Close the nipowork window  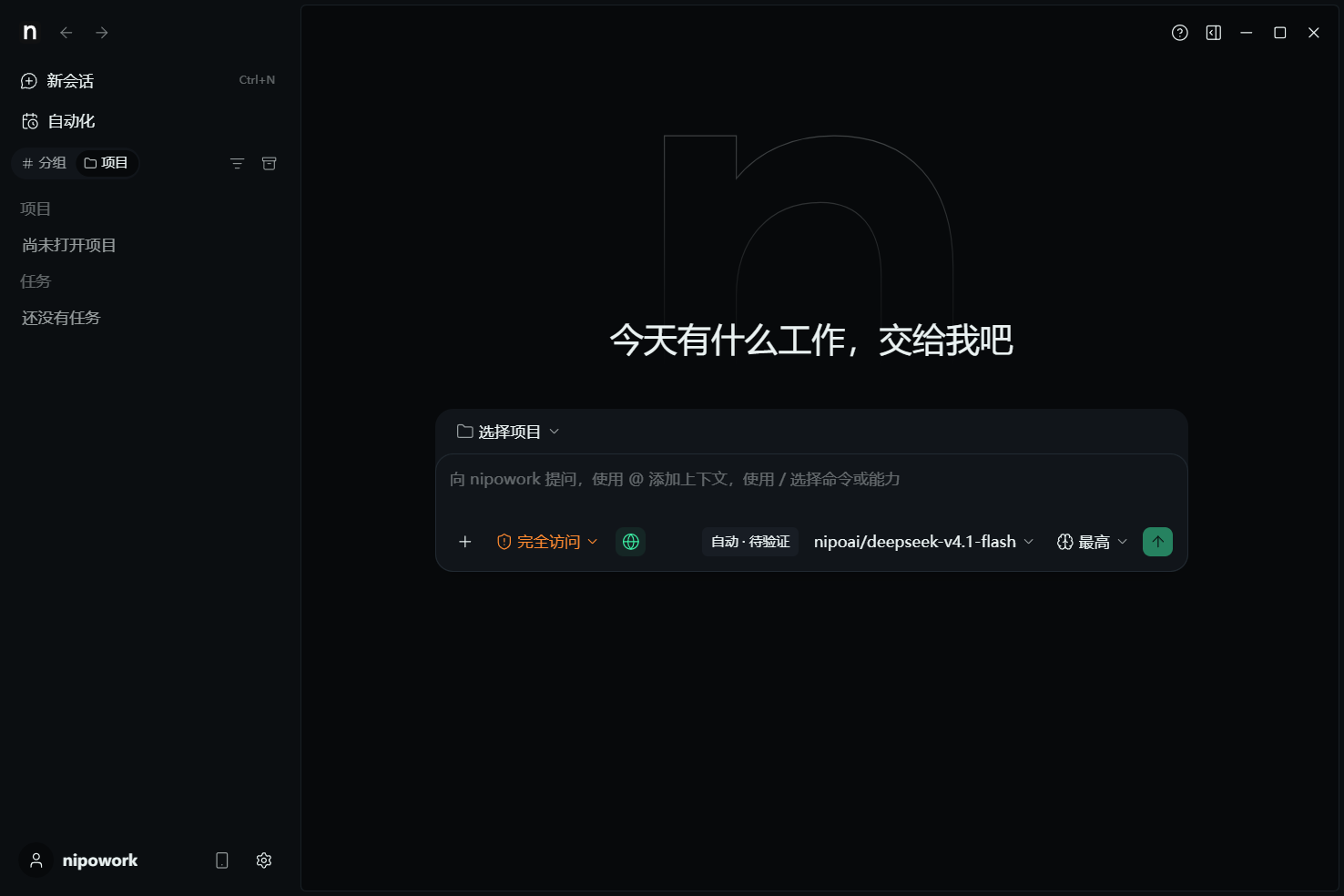point(1314,33)
